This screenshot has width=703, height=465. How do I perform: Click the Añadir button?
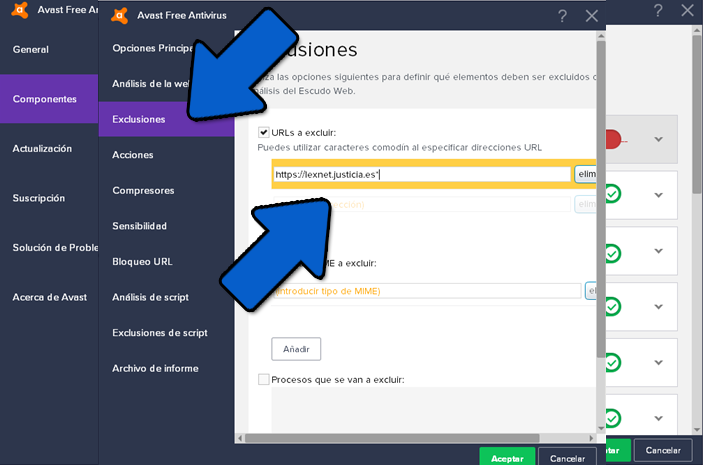tap(296, 349)
